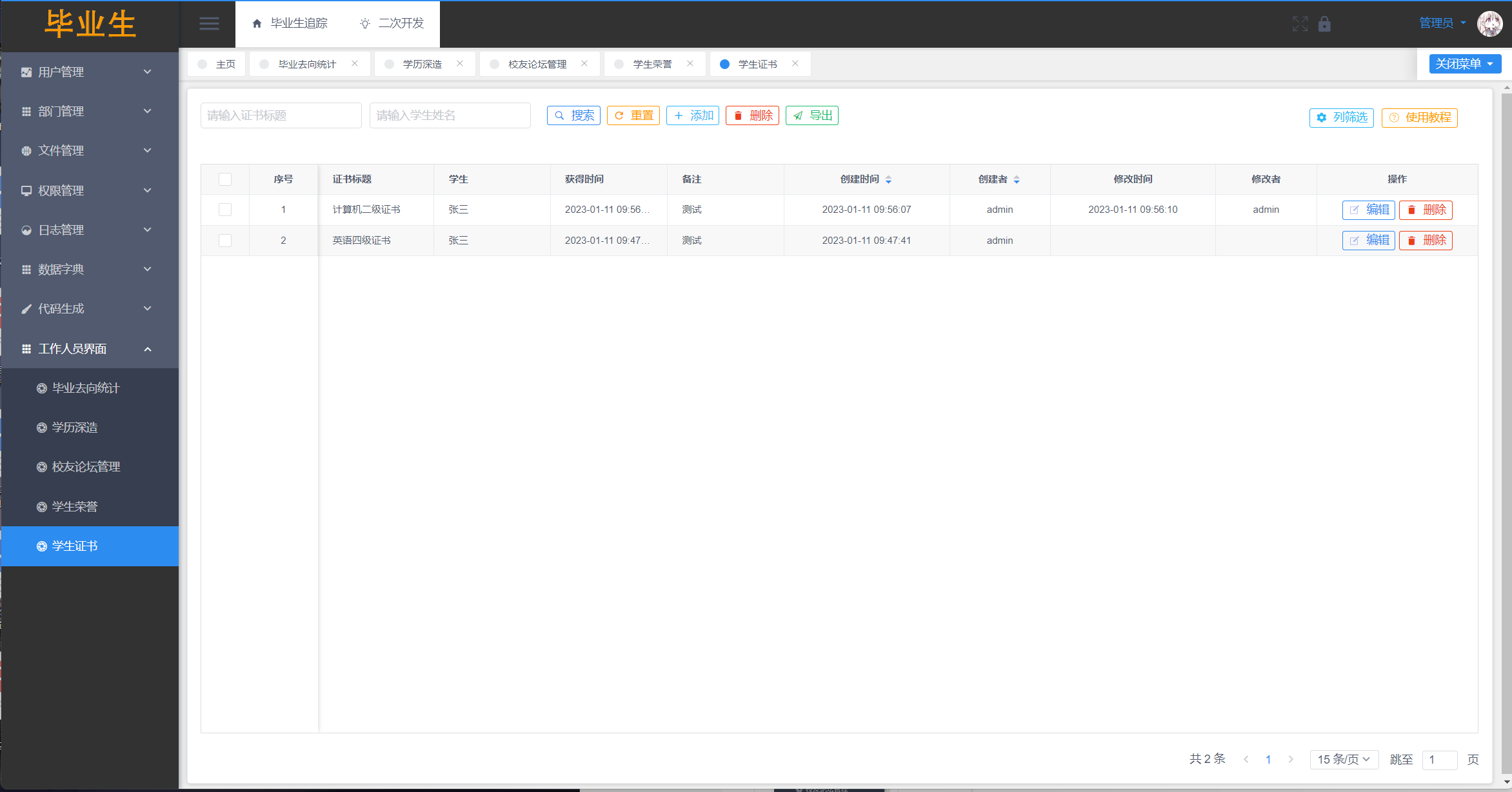Image resolution: width=1512 pixels, height=792 pixels.
Task: Click the lock screen icon
Action: point(1324,24)
